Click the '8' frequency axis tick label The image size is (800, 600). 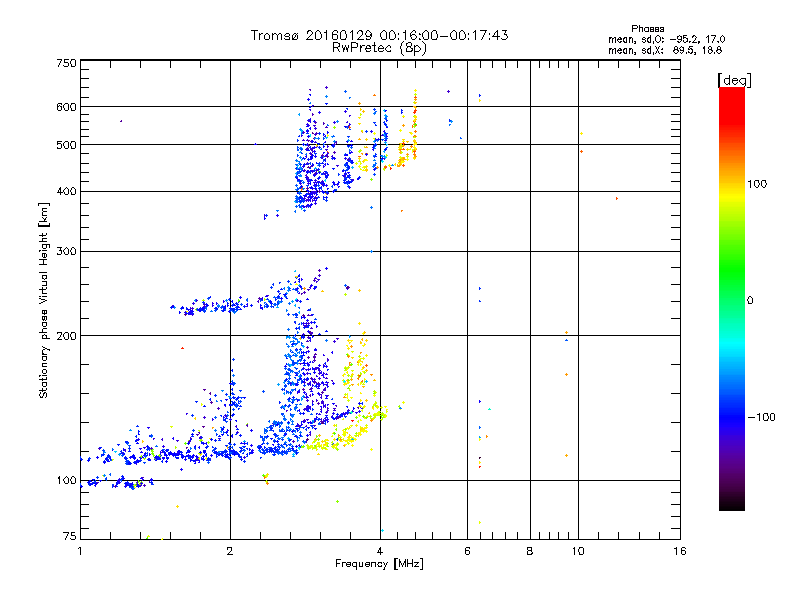click(x=530, y=551)
